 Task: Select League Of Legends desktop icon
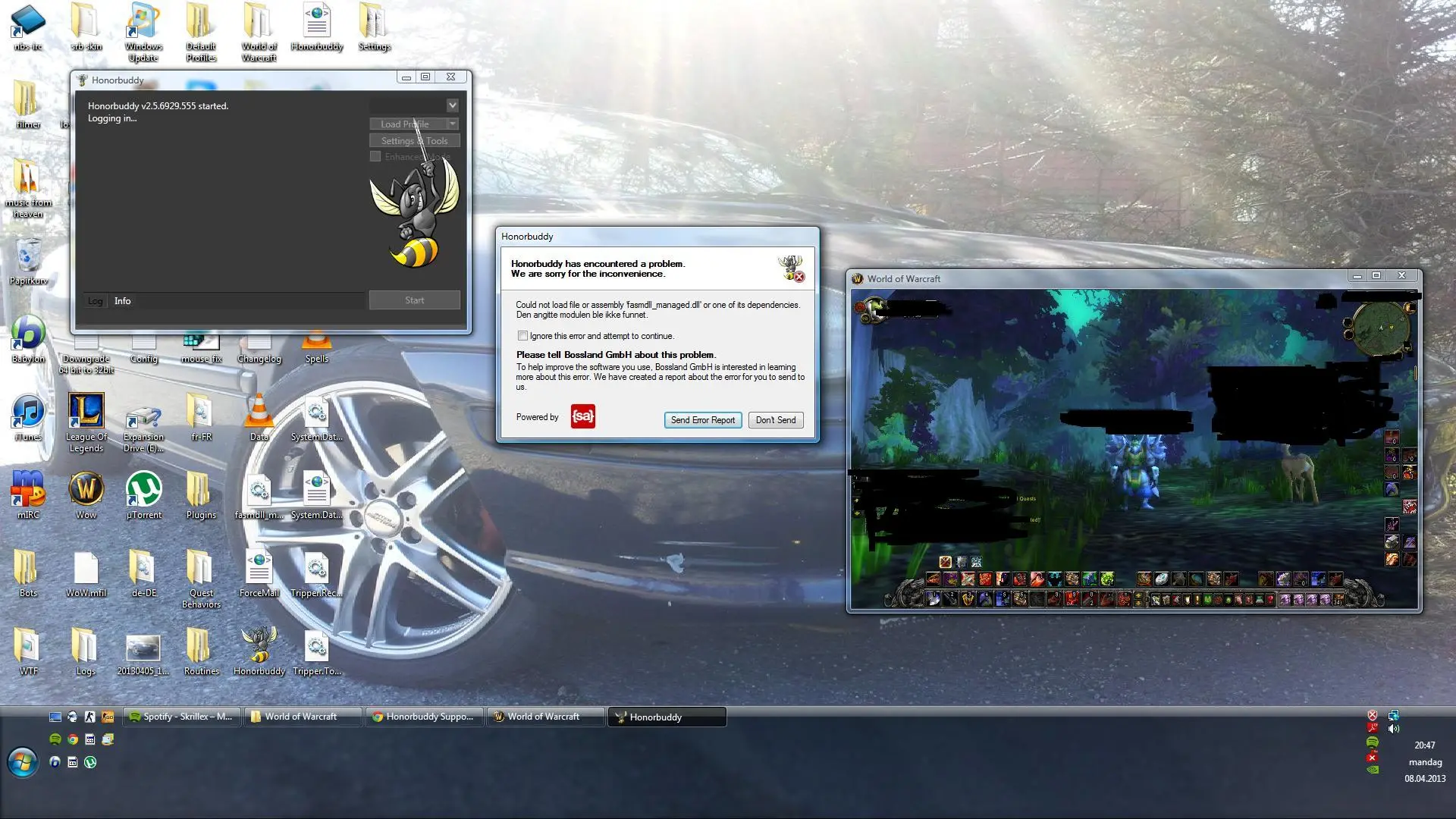86,422
